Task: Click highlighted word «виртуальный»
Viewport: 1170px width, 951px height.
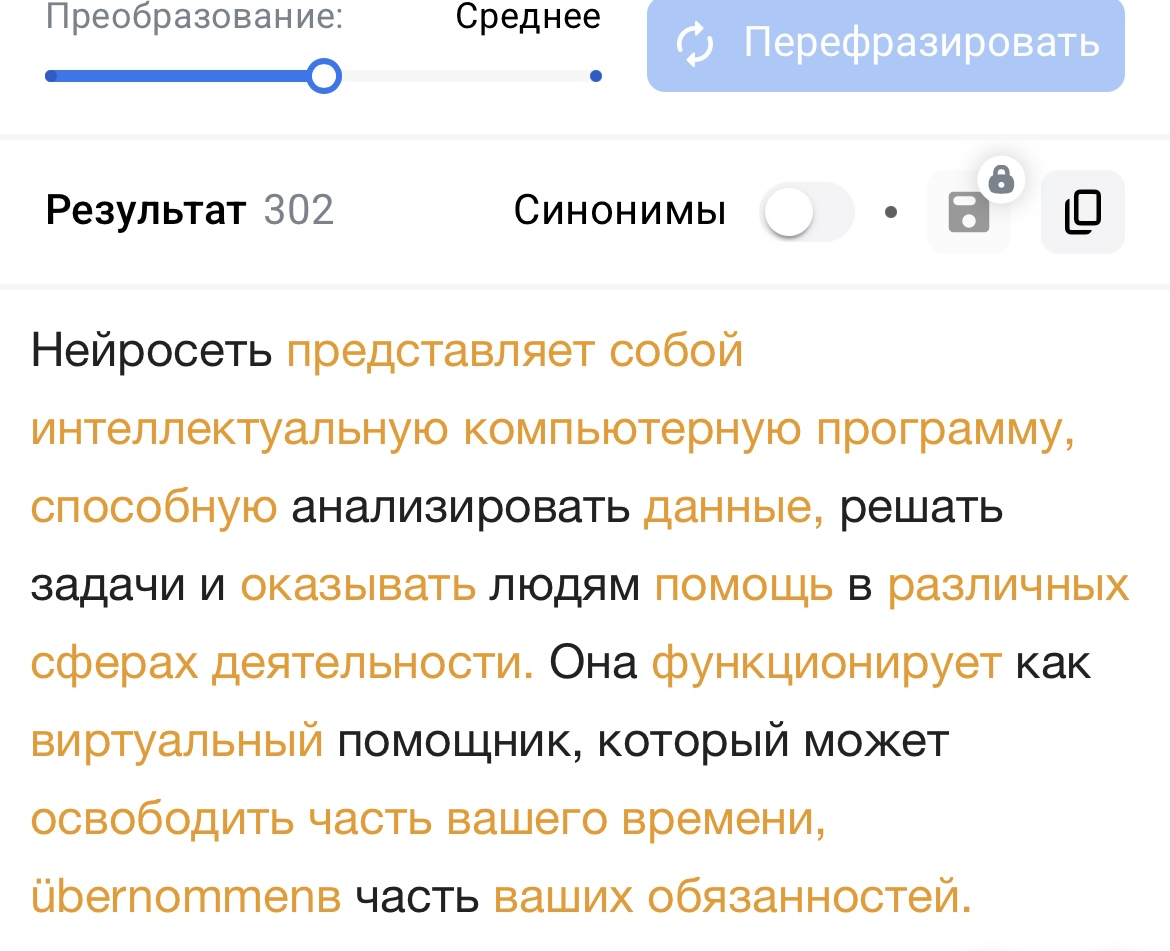Action: [177, 742]
